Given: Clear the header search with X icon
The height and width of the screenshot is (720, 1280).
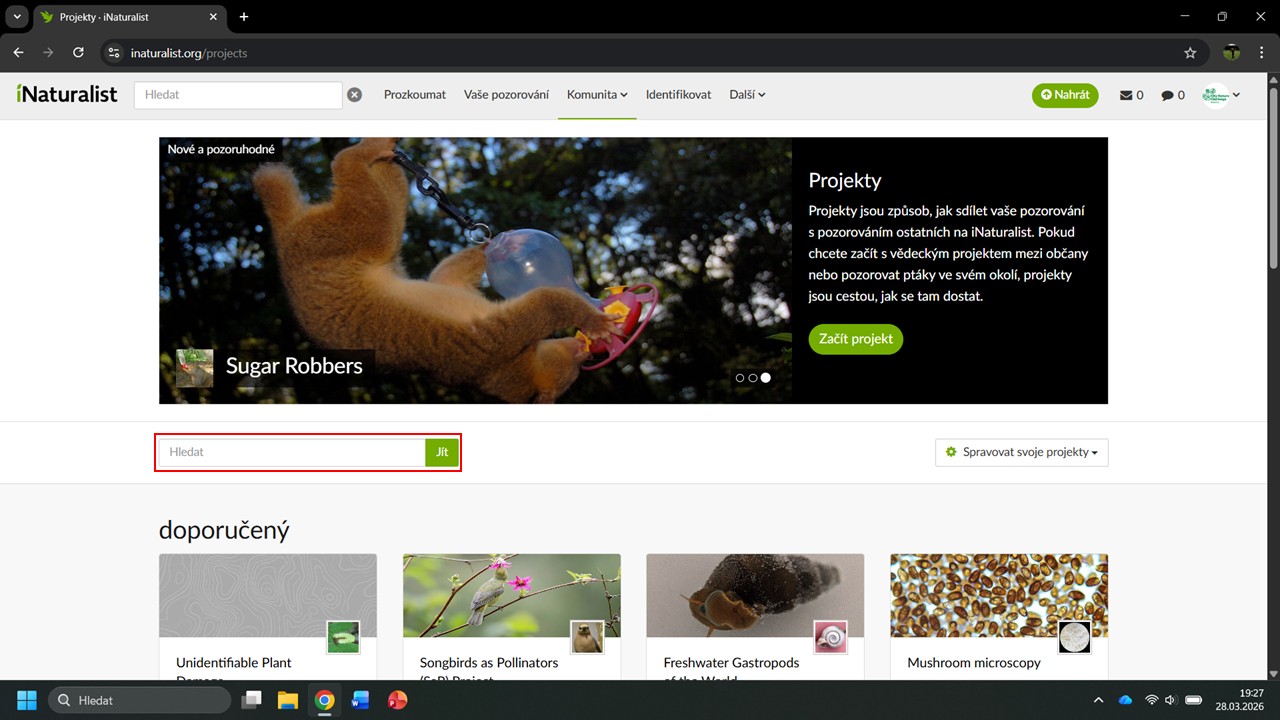Looking at the screenshot, I should [354, 95].
